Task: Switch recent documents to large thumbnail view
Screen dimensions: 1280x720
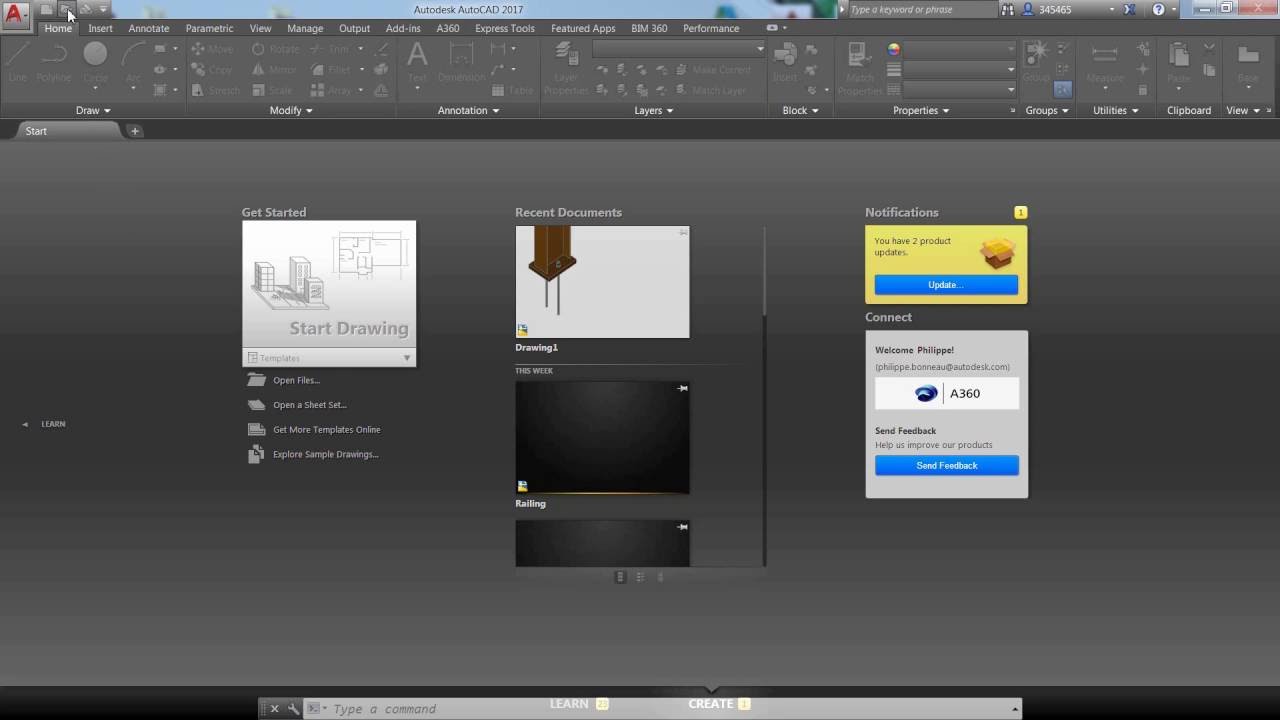Action: tap(620, 577)
